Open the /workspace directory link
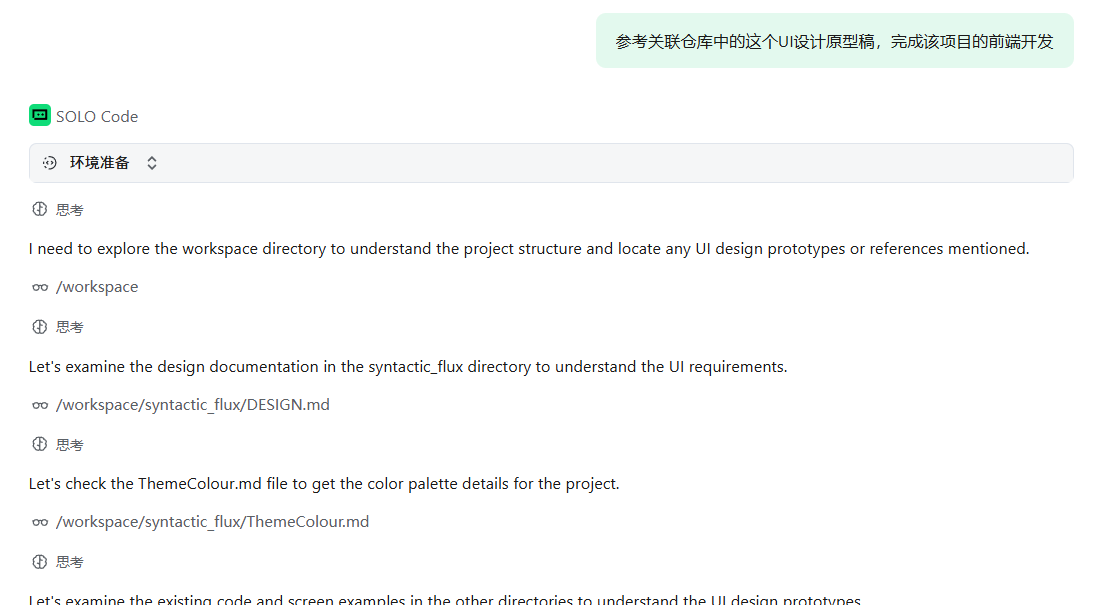The image size is (1110, 605). [x=97, y=287]
